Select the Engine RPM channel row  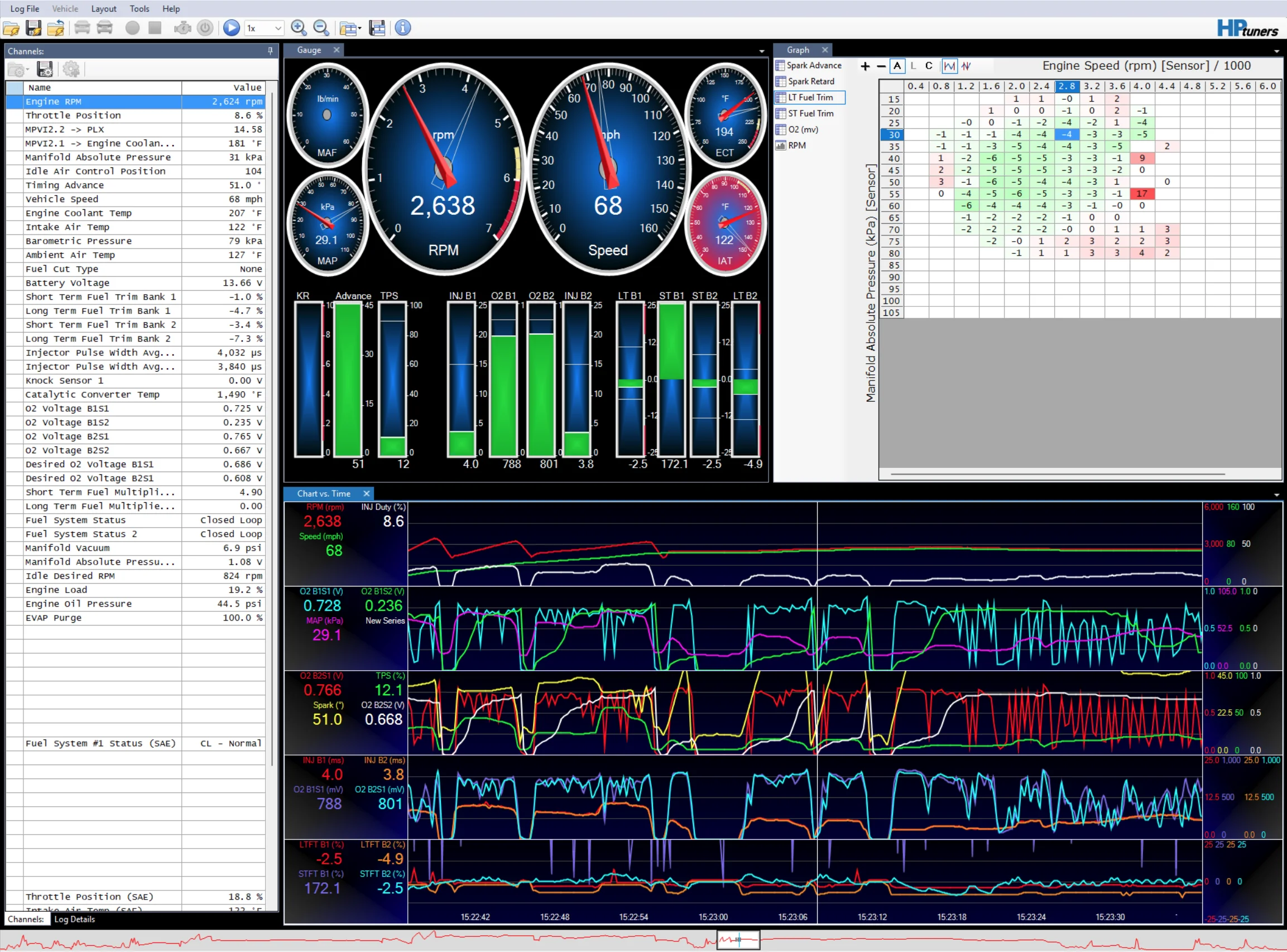click(x=136, y=102)
